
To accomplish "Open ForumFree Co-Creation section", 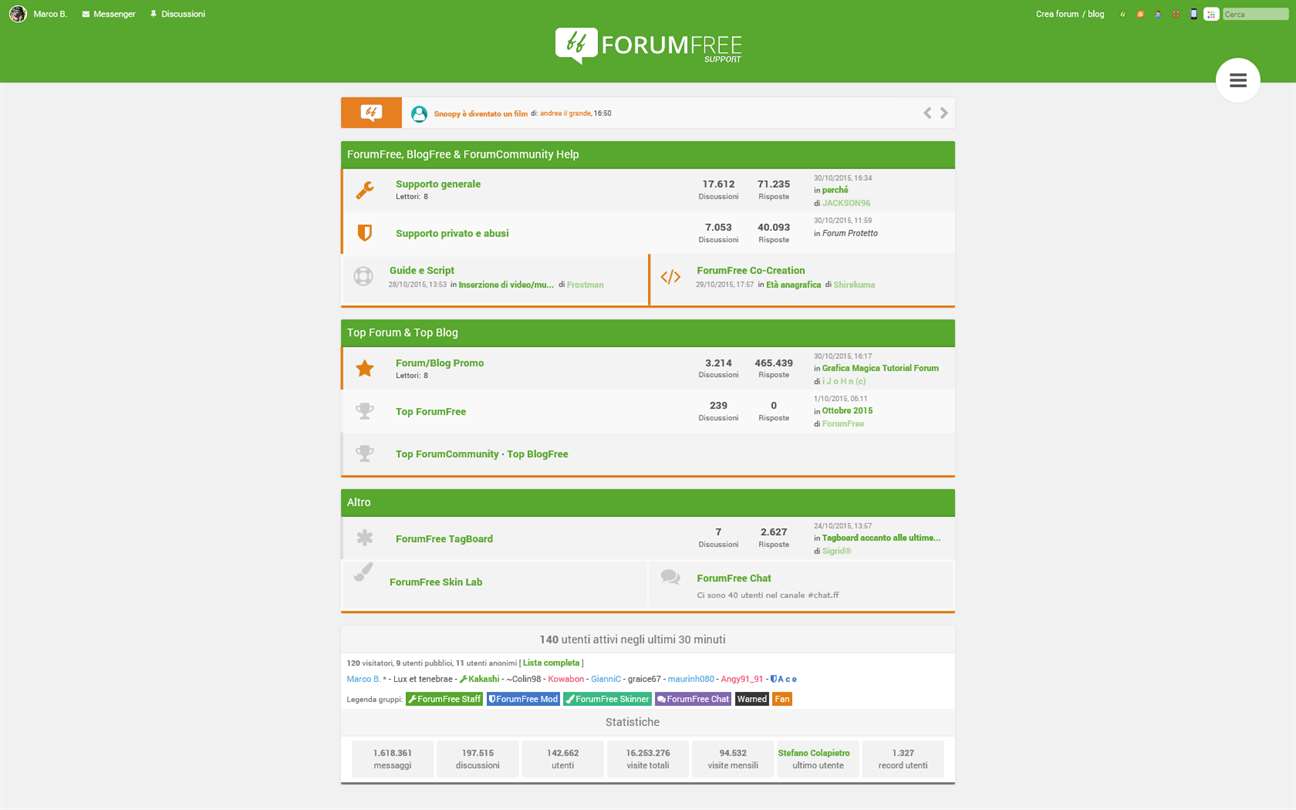I will click(x=751, y=270).
